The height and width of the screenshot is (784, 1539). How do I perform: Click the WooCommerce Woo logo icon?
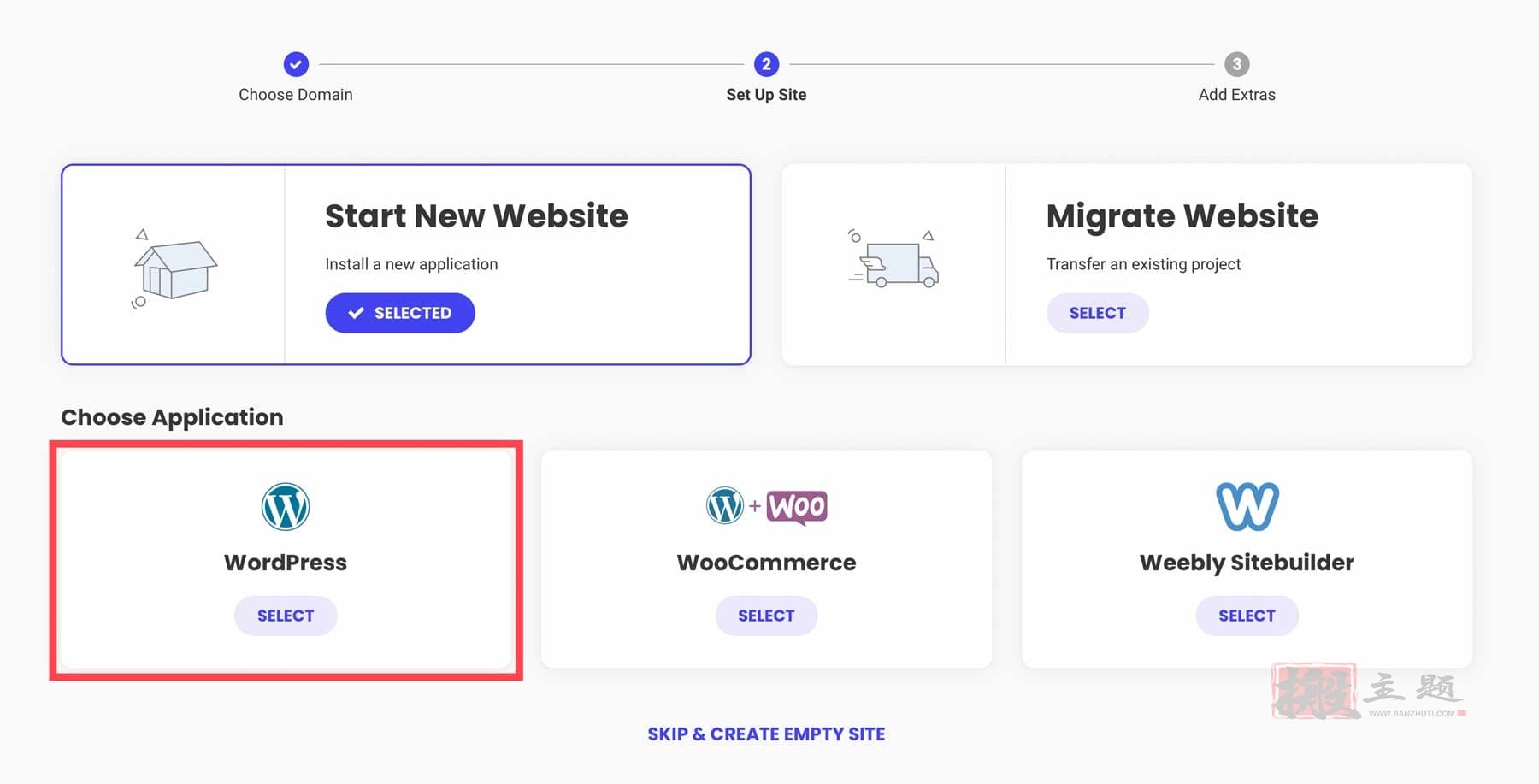[x=797, y=507]
